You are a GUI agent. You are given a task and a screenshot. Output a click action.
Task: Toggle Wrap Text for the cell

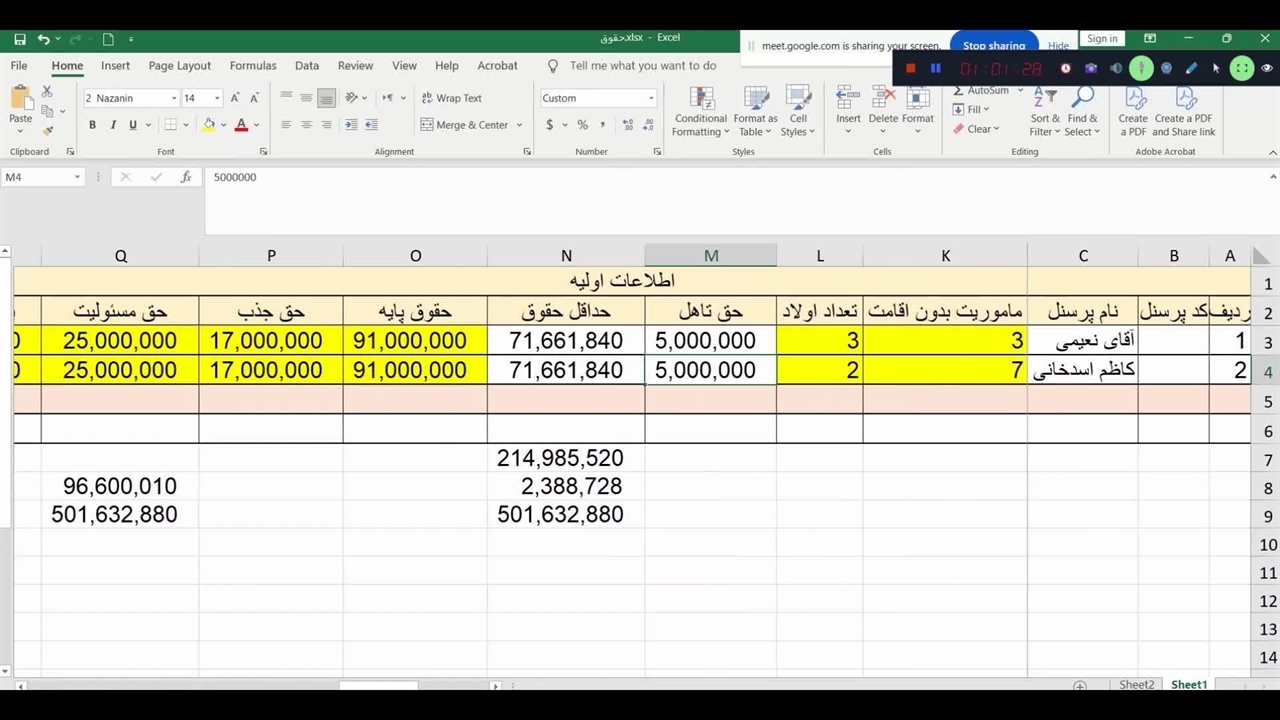450,98
